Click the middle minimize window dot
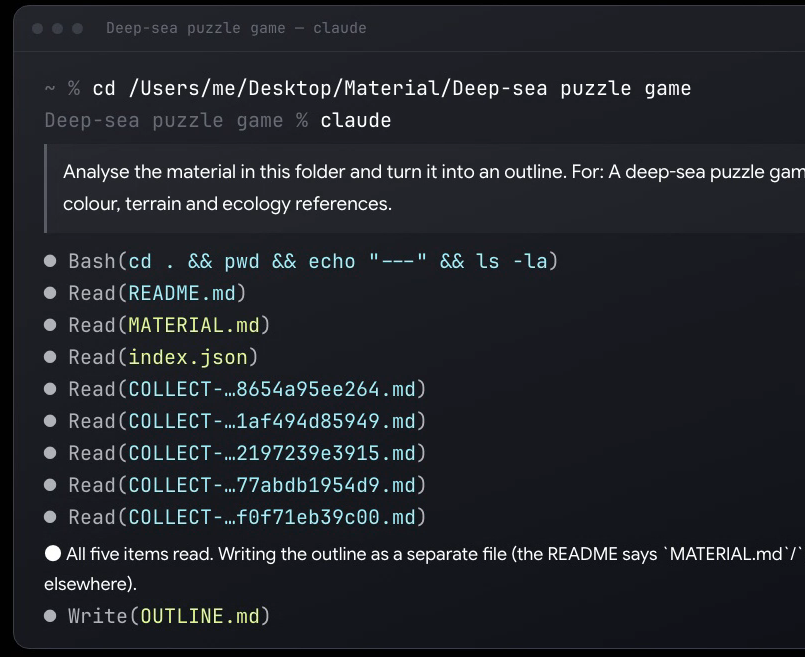This screenshot has height=657, width=805. click(x=58, y=28)
